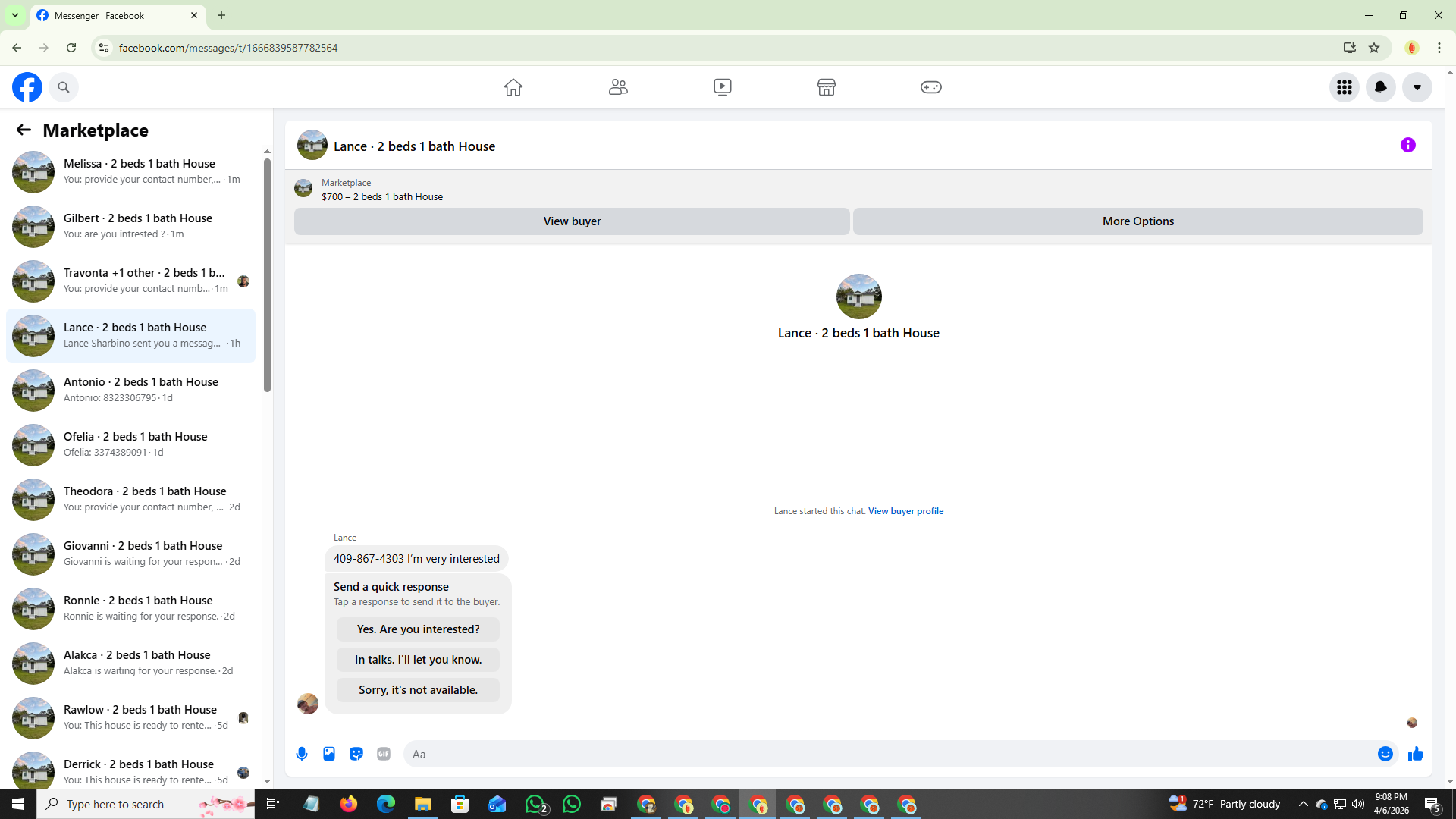Open Firefox from the taskbar
This screenshot has height=819, width=1456.
pyautogui.click(x=349, y=804)
